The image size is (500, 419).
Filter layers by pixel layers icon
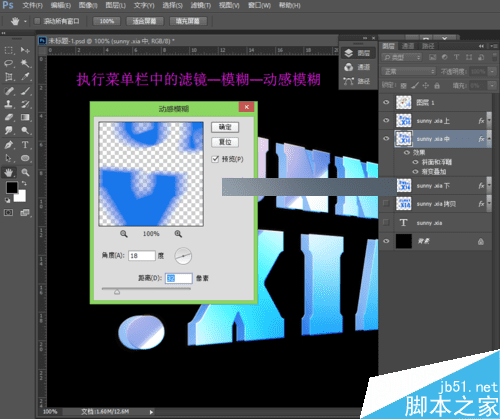pos(432,57)
